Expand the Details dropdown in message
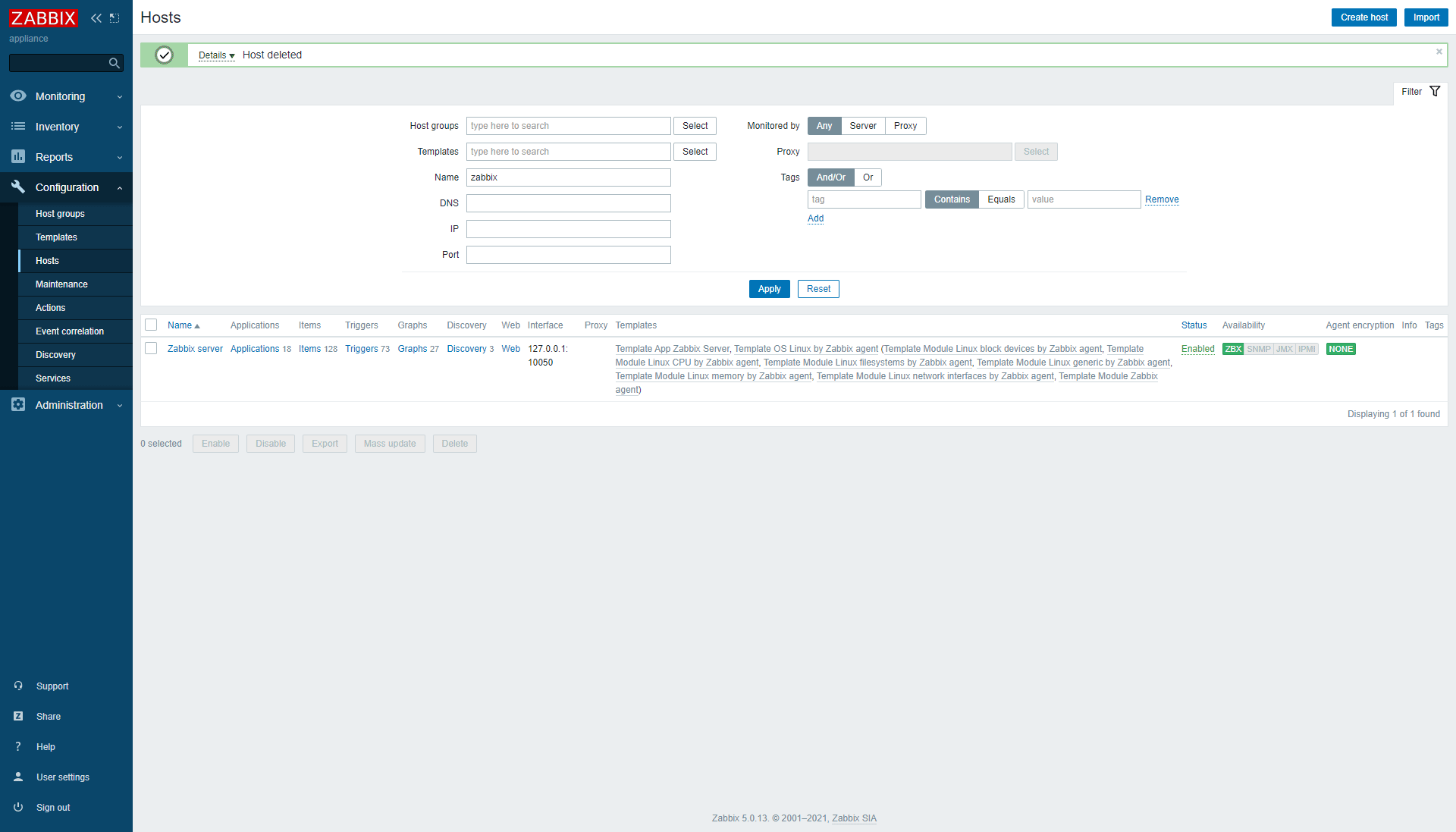Screen dimensions: 1456x832 pos(216,55)
